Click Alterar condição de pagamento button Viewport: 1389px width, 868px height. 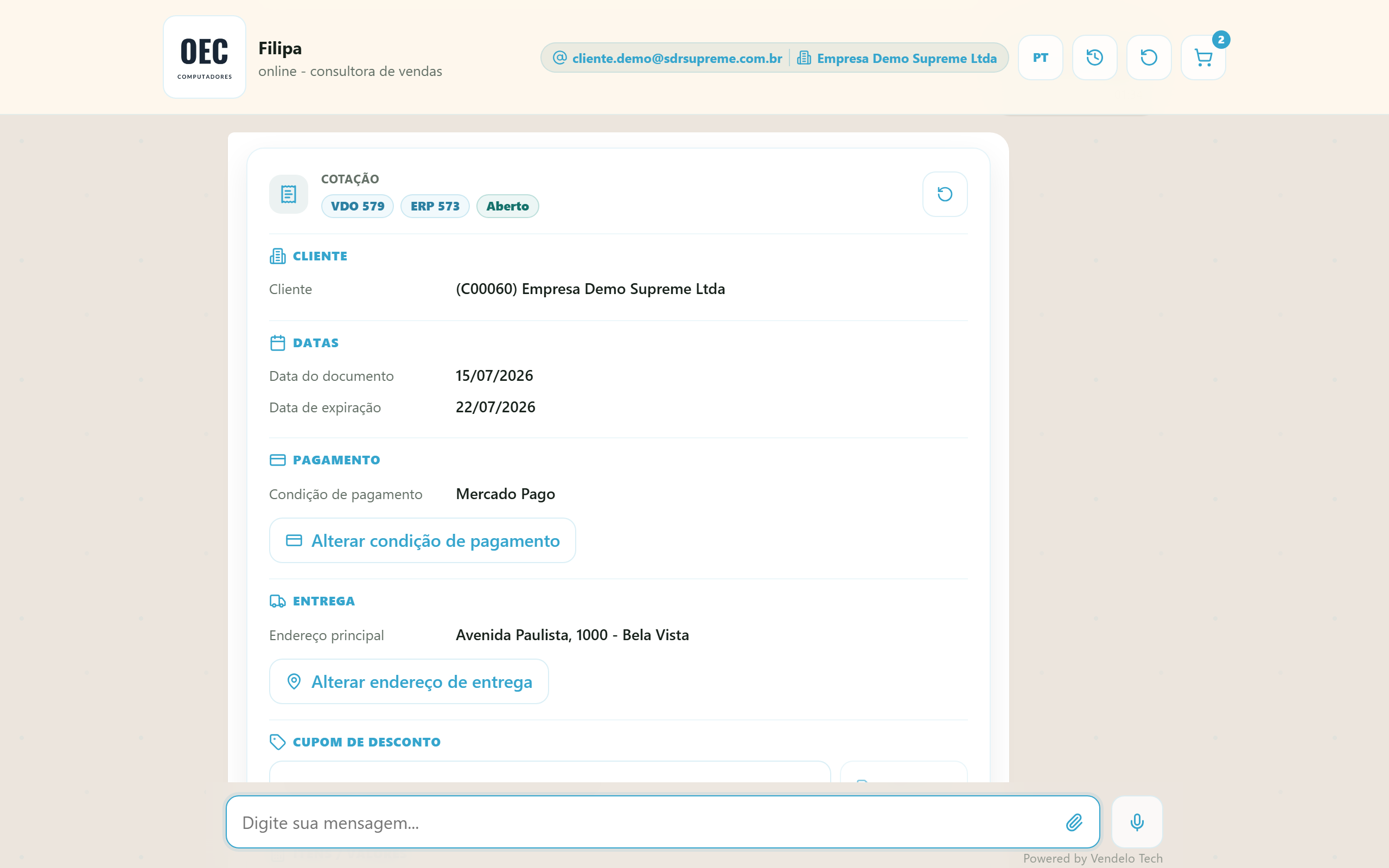423,540
